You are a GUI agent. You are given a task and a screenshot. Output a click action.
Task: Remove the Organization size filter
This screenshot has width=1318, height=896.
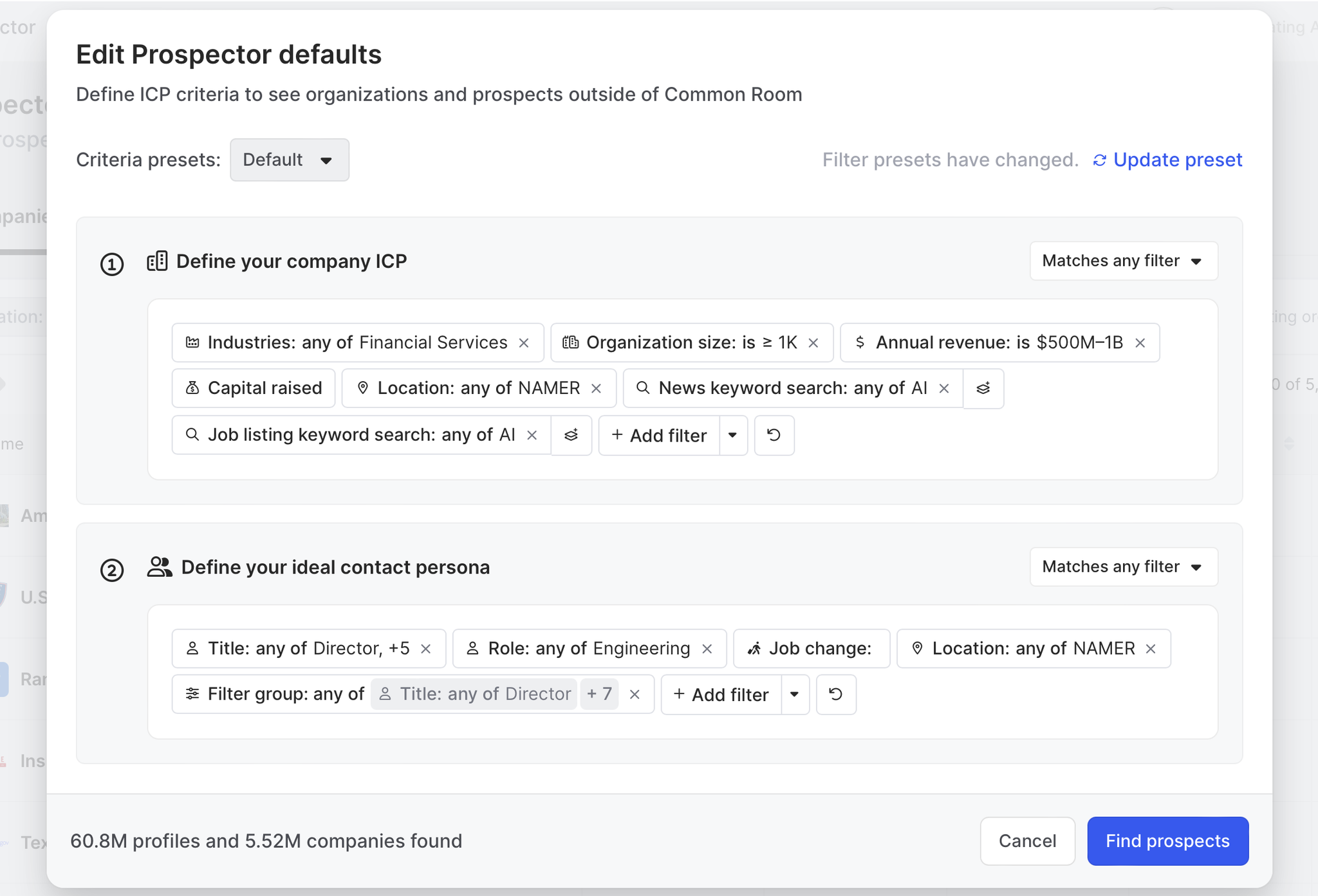(x=813, y=343)
